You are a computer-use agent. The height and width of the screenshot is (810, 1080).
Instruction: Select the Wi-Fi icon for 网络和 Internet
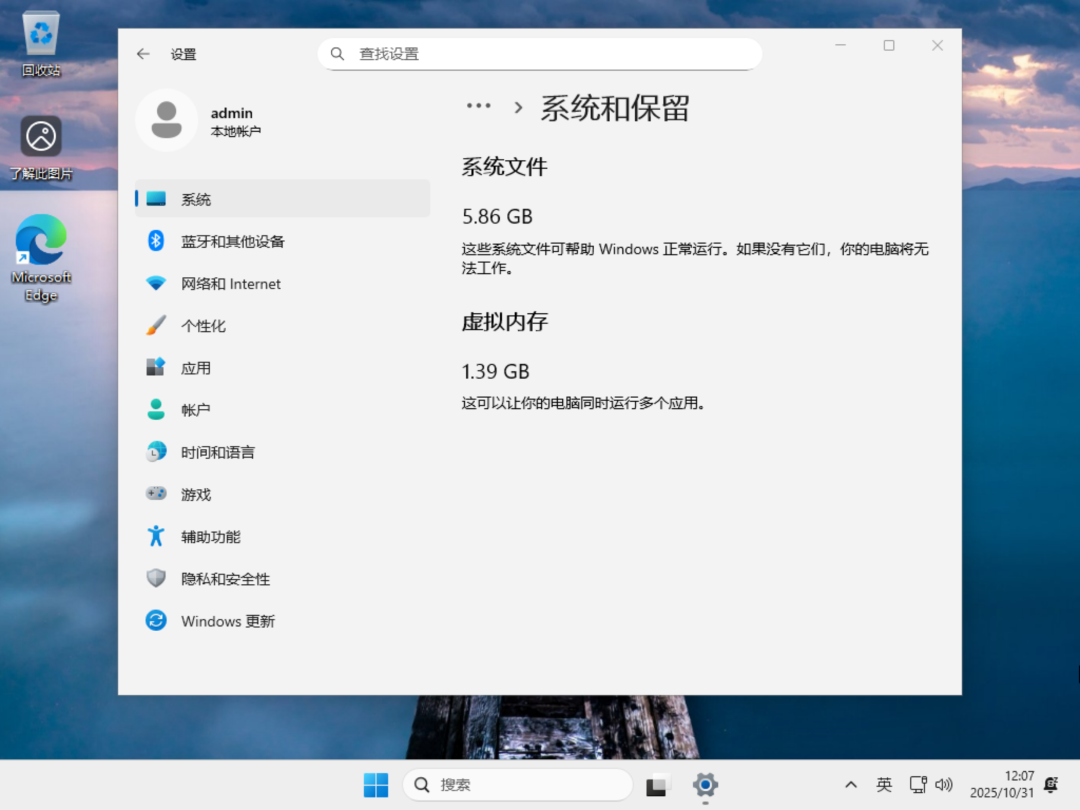(x=156, y=283)
